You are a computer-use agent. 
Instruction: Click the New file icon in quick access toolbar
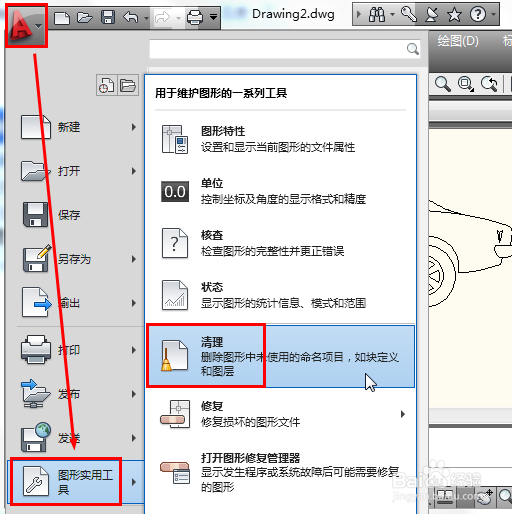(62, 17)
